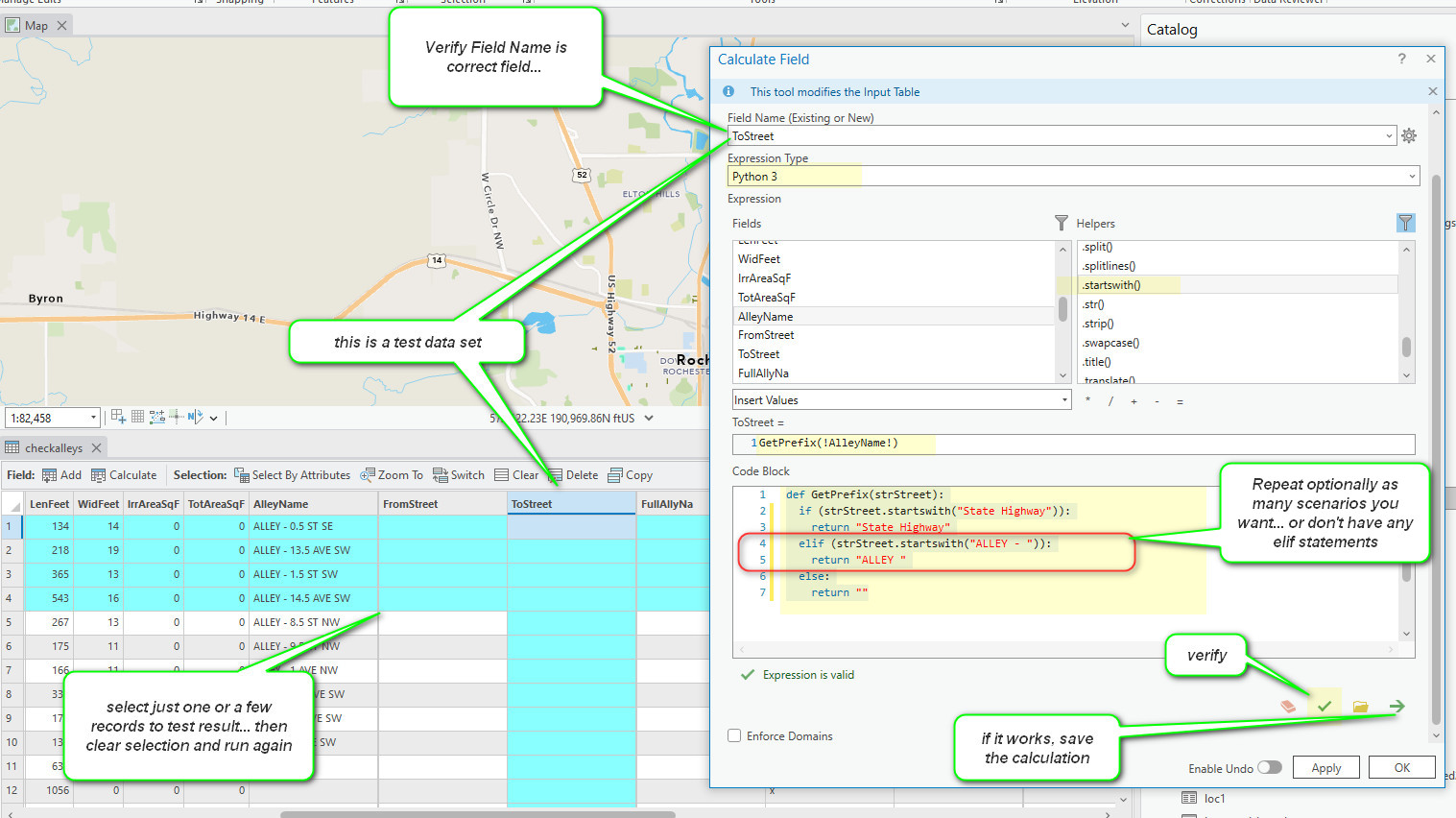Select the Map view tab
Screen dimensions: 1456x818
pos(36,26)
